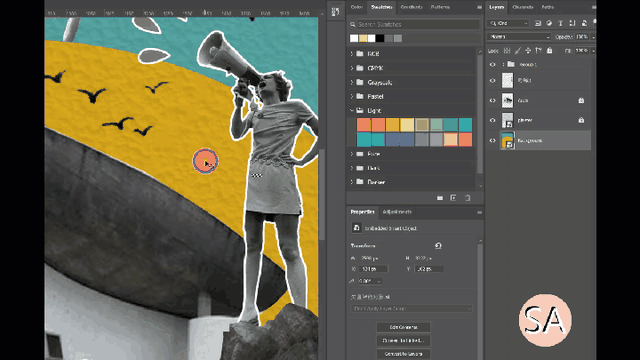Click the delete swatch trash icon
640x360 pixels.
(468, 198)
